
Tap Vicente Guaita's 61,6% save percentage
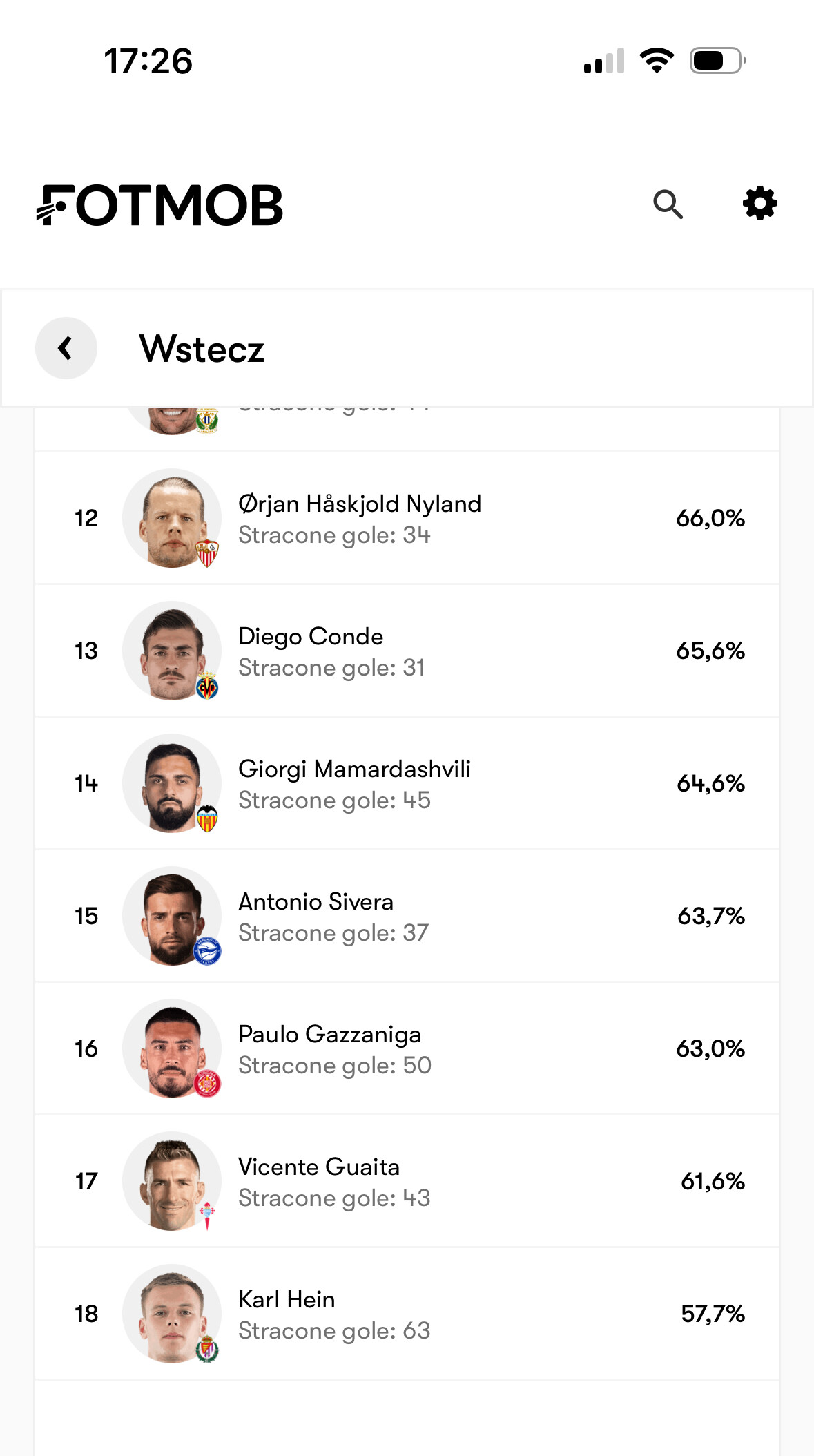click(x=713, y=1181)
